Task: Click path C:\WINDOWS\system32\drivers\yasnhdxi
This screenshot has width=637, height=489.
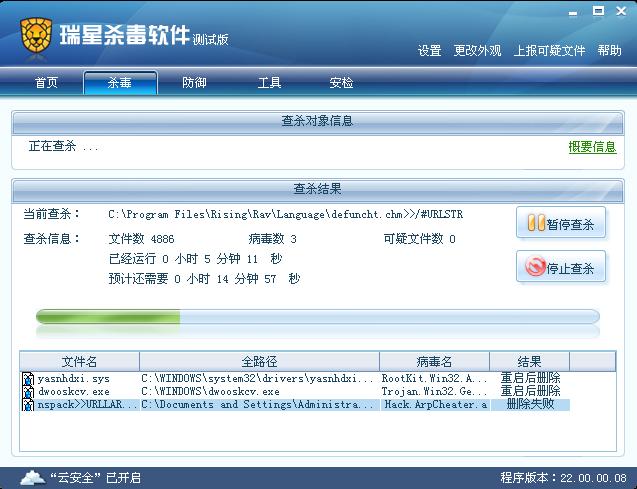Action: 257,379
